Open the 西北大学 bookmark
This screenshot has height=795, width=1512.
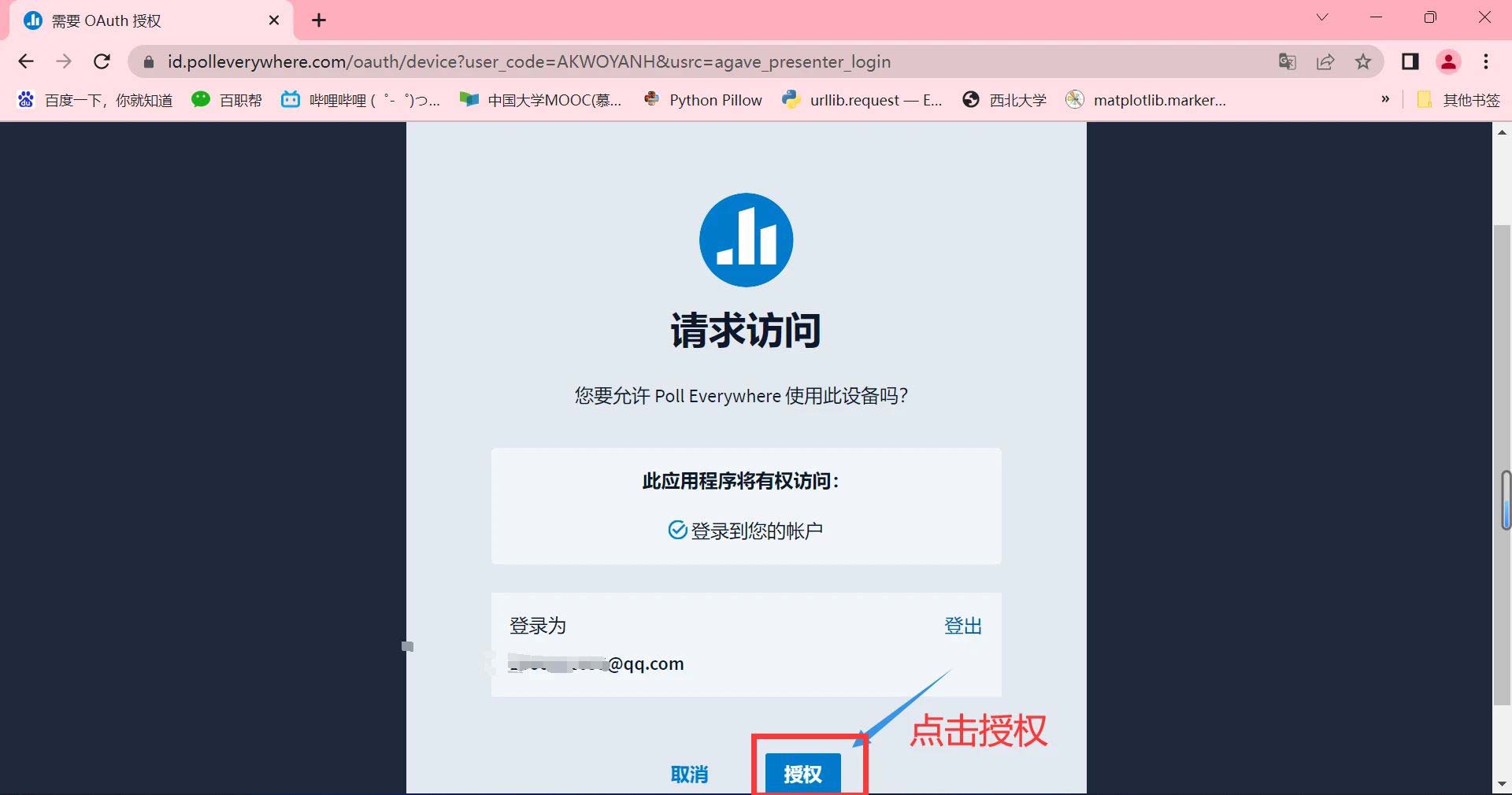pos(1005,100)
